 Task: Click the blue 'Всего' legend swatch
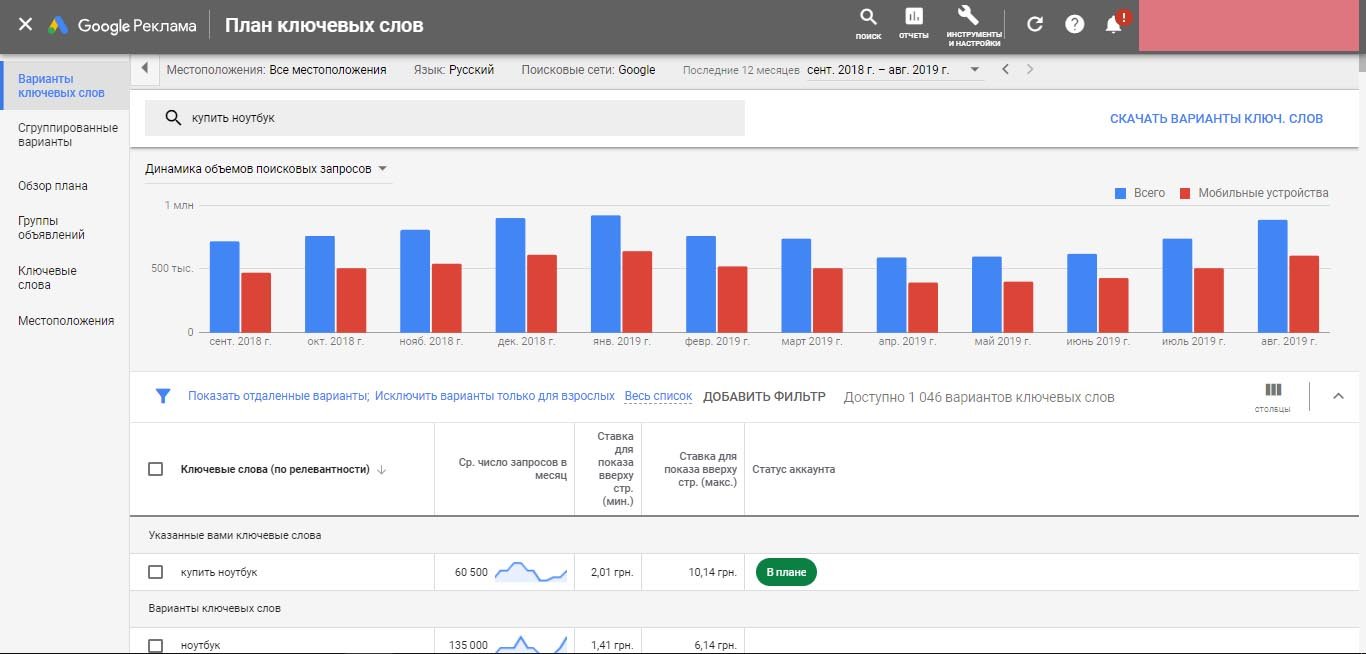point(1121,193)
